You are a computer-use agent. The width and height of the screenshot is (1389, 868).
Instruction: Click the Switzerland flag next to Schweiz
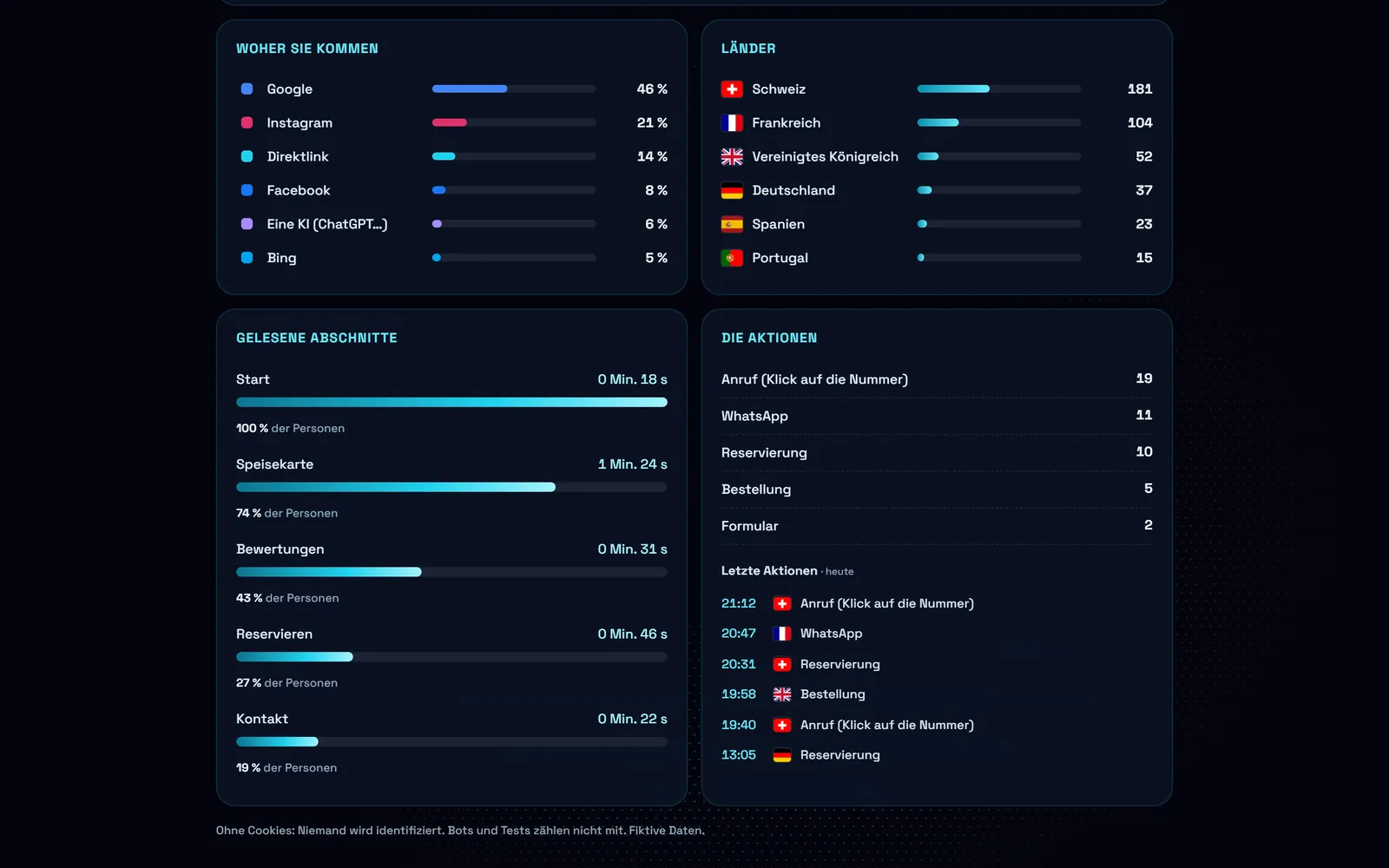point(732,89)
